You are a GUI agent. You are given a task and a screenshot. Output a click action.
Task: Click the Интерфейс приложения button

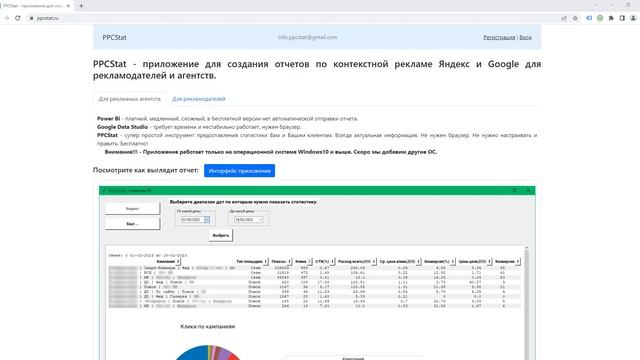pyautogui.click(x=240, y=171)
